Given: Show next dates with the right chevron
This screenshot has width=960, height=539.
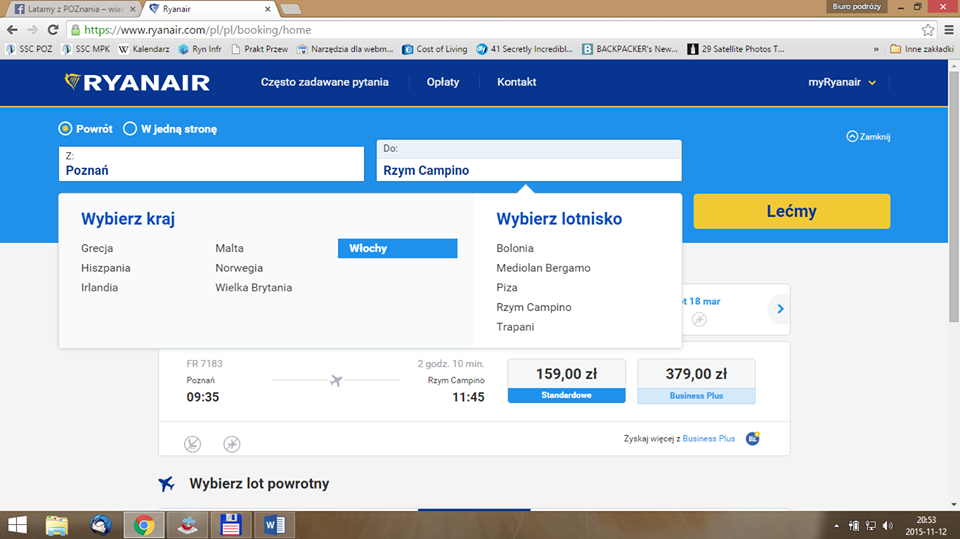Looking at the screenshot, I should [780, 309].
